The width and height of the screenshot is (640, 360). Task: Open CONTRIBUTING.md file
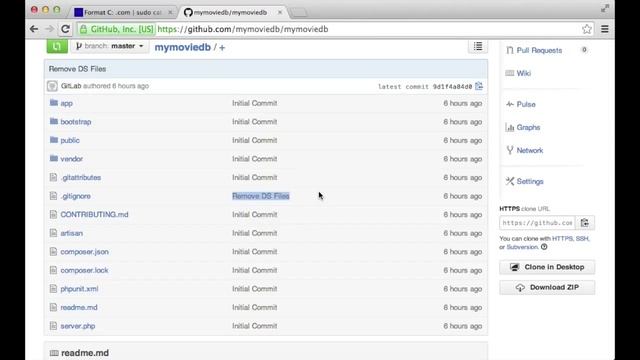[94, 215]
